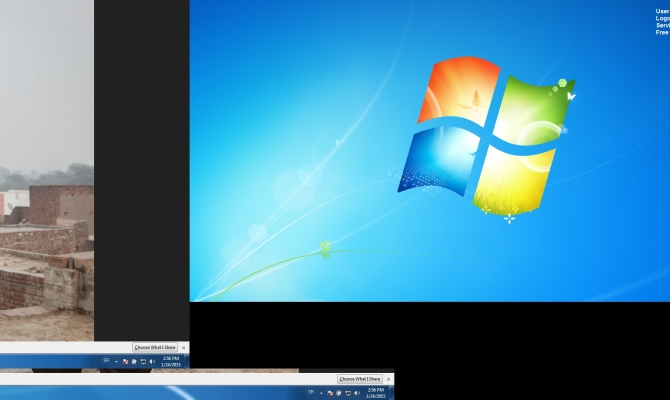Viewport: 670px width, 400px height.
Task: Open the 2:56 PM clock in lower taskbar
Action: point(375,392)
